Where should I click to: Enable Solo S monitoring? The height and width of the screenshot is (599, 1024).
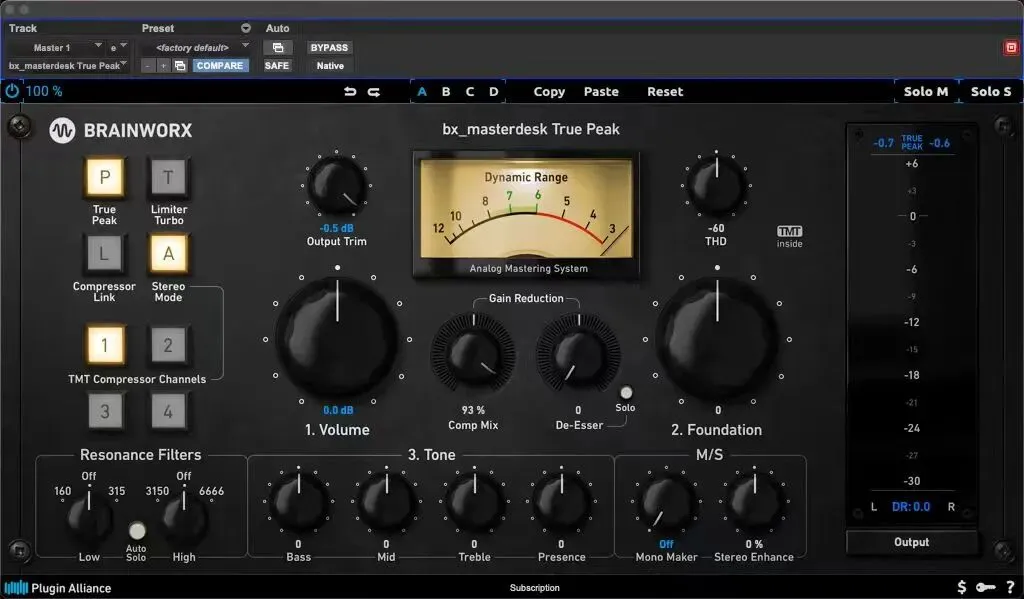991,91
